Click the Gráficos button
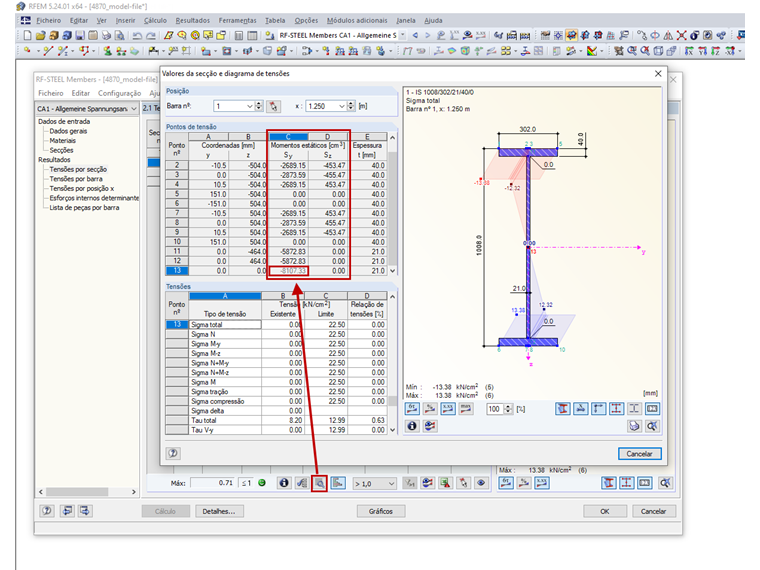 pos(380,511)
